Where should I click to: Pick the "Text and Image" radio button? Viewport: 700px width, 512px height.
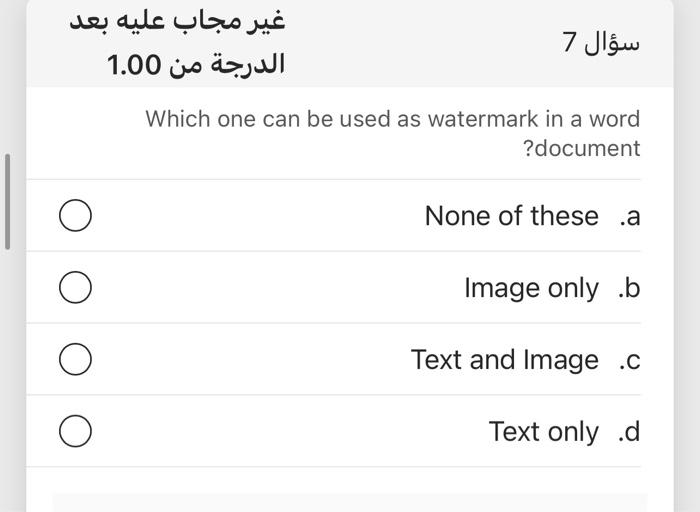coord(76,359)
